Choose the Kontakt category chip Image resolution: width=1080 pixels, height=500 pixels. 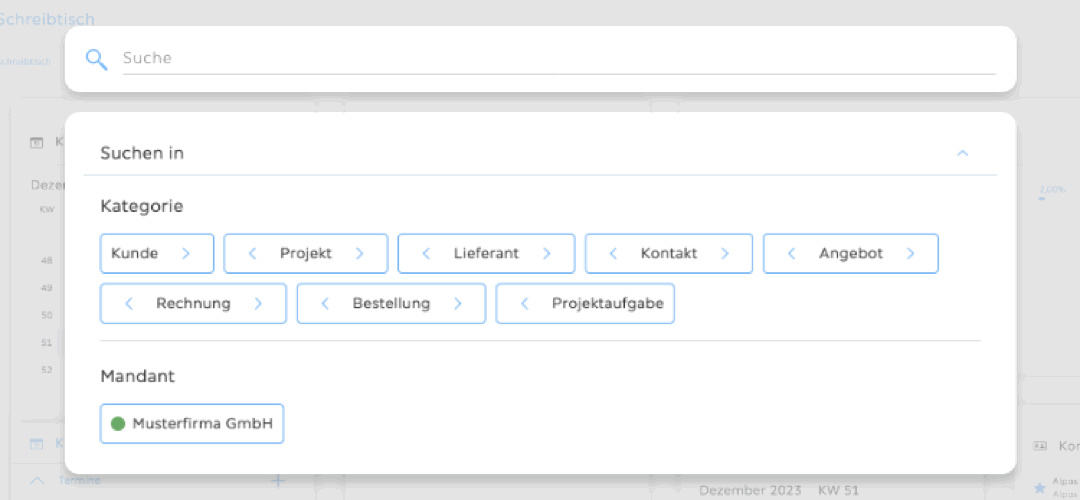[x=668, y=254]
